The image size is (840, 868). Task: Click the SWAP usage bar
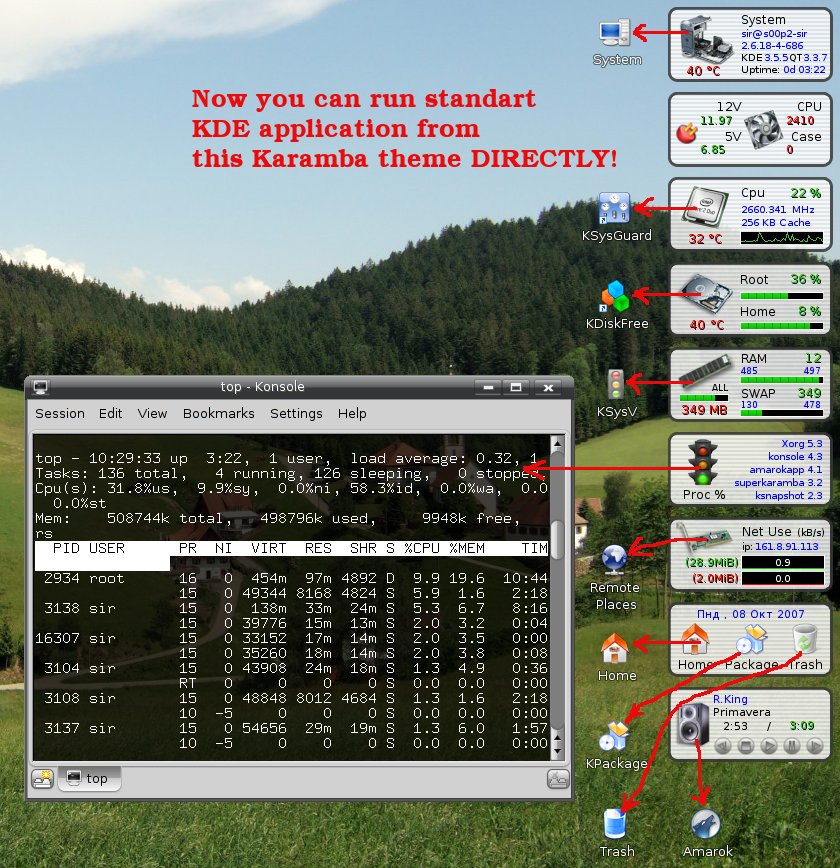pyautogui.click(x=781, y=413)
